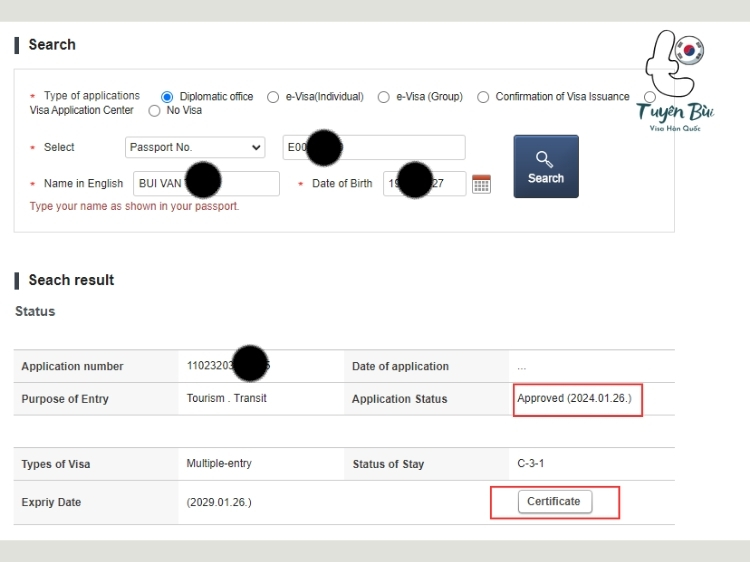The image size is (750, 562).
Task: Open the Passport No. dropdown
Action: pos(195,147)
